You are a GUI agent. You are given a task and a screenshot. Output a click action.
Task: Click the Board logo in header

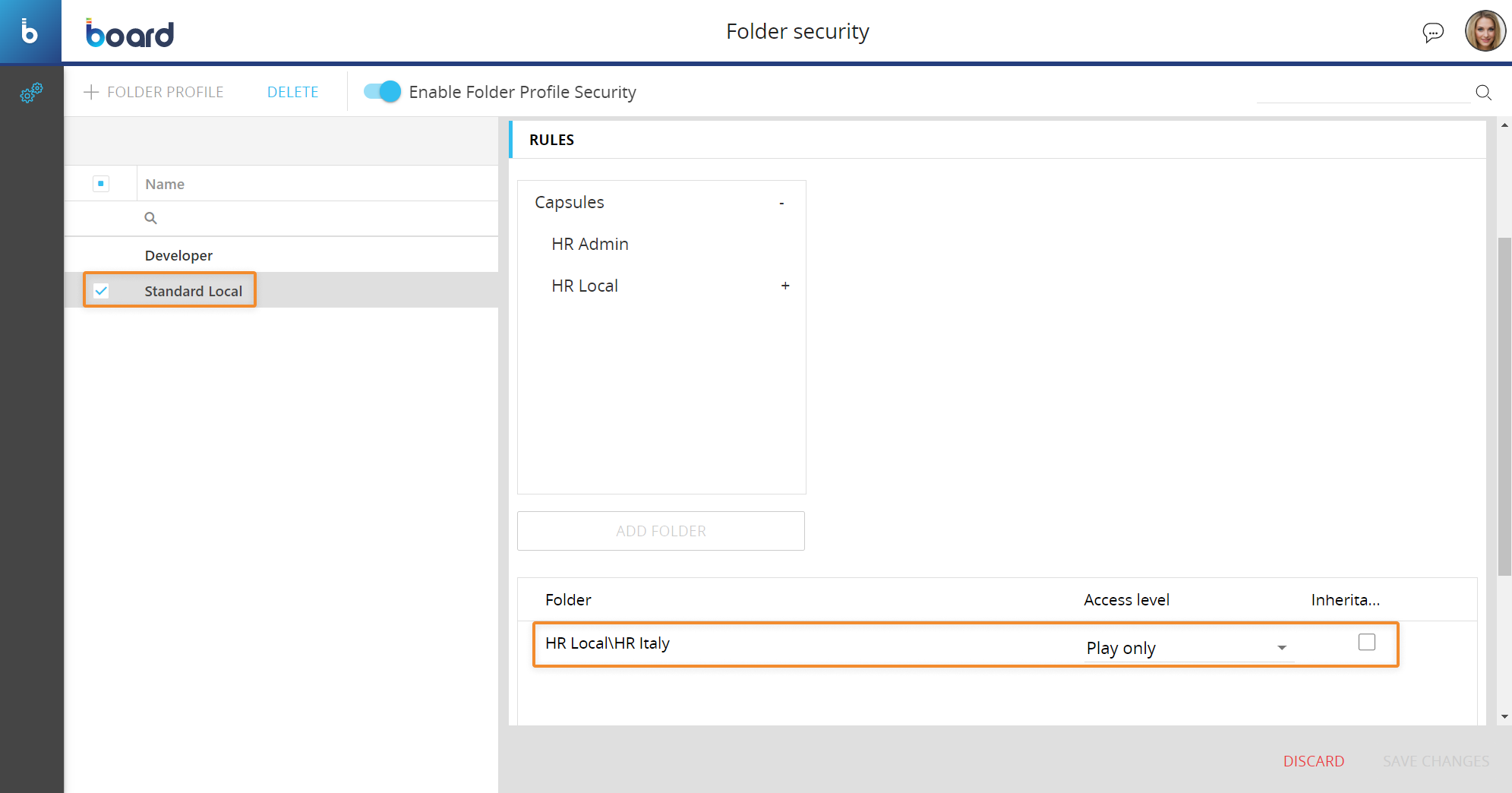point(130,33)
